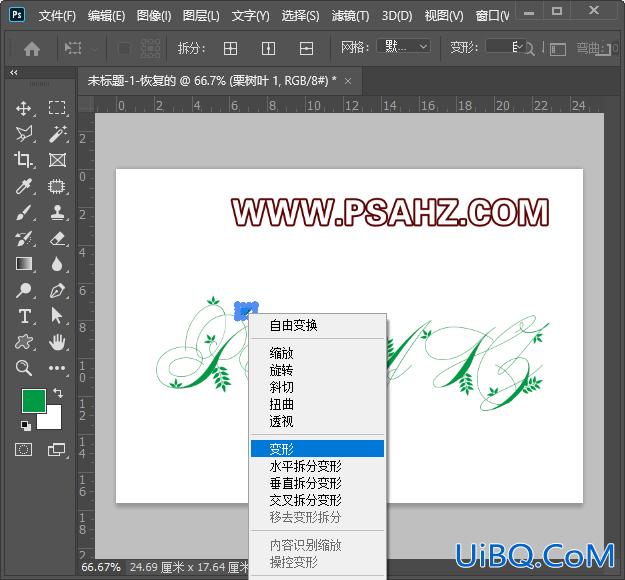
Task: Click the cross split warp icon
Action: tap(230, 49)
